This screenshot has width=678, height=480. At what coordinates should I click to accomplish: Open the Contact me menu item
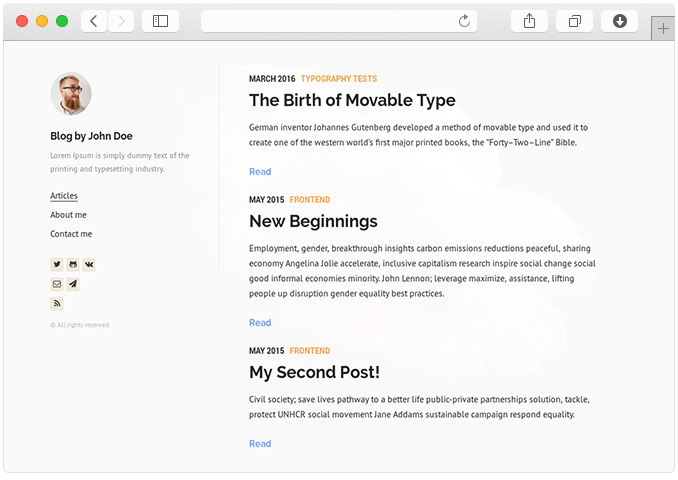(71, 234)
